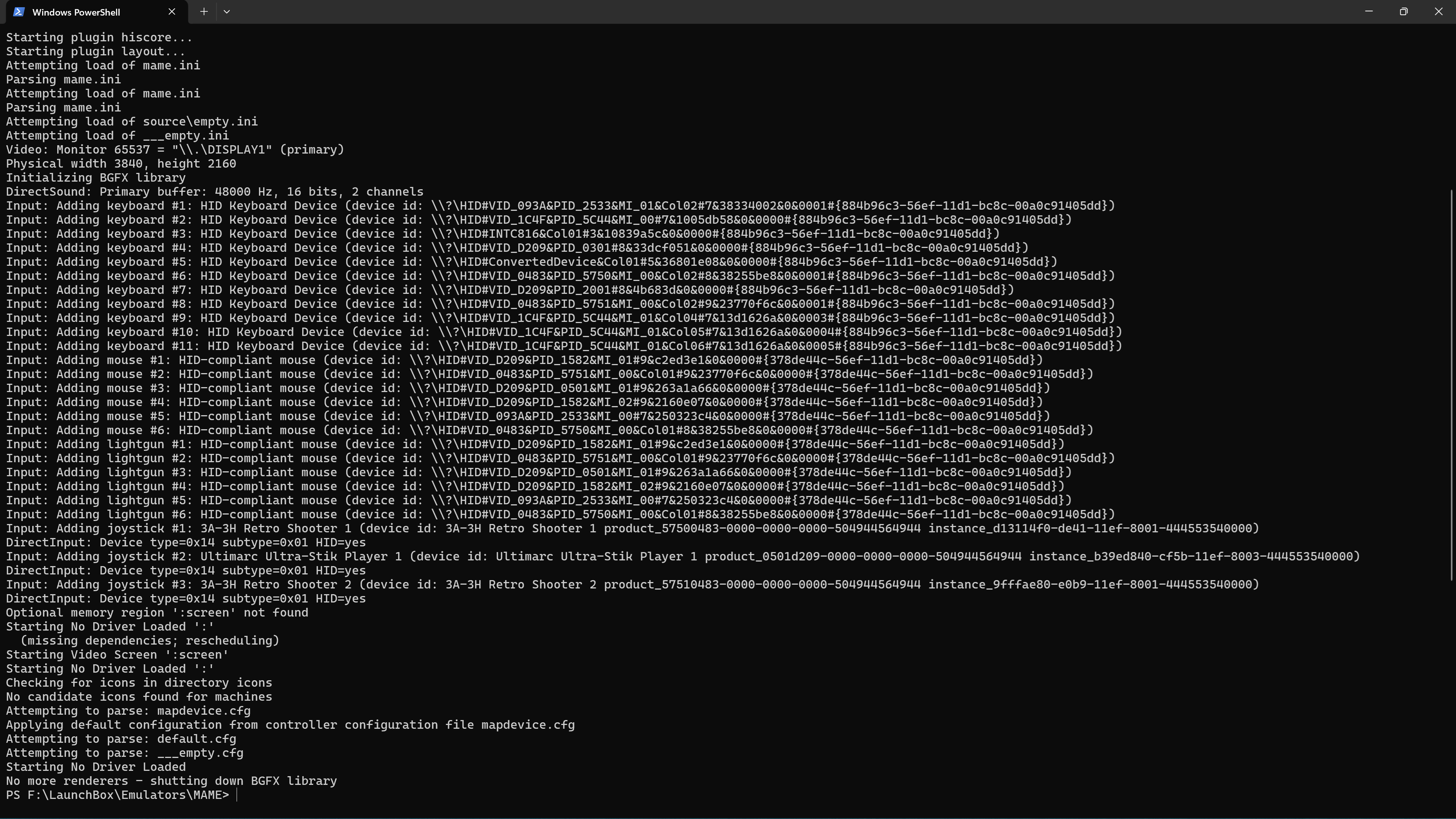Click 'Physical width 3840, height 2160'
This screenshot has width=1456, height=819.
121,164
